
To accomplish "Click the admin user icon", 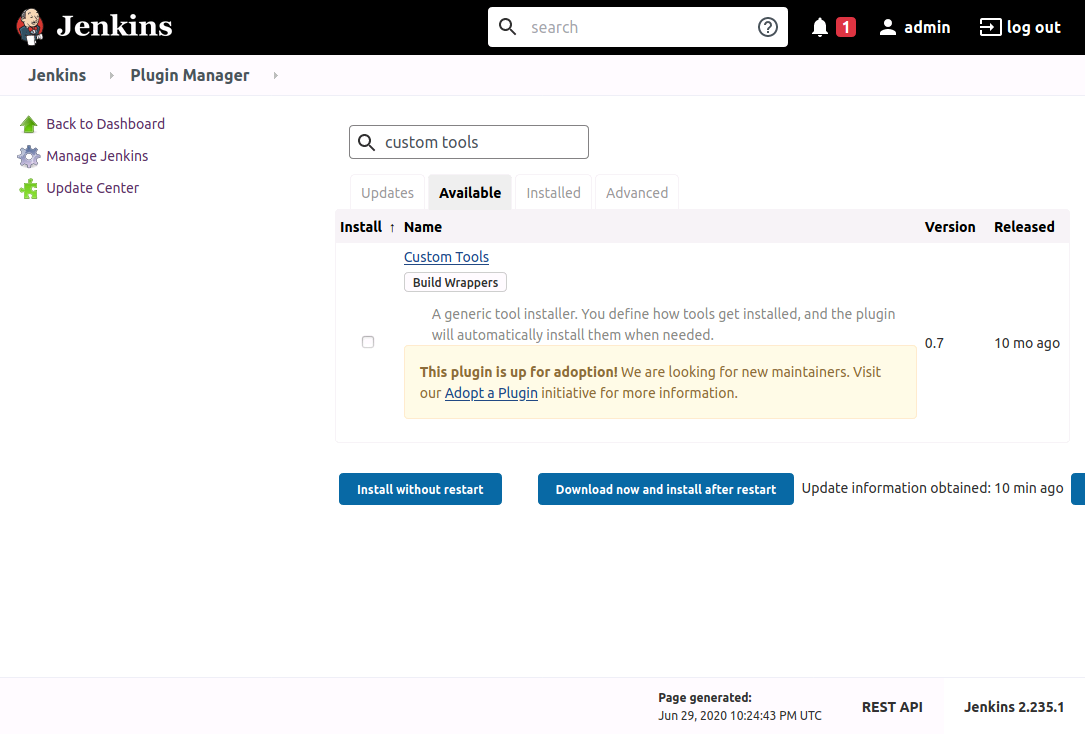I will [x=887, y=27].
